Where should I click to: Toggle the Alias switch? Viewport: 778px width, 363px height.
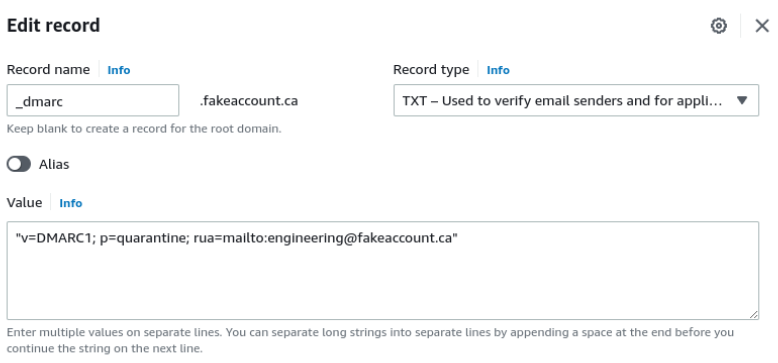[19, 164]
